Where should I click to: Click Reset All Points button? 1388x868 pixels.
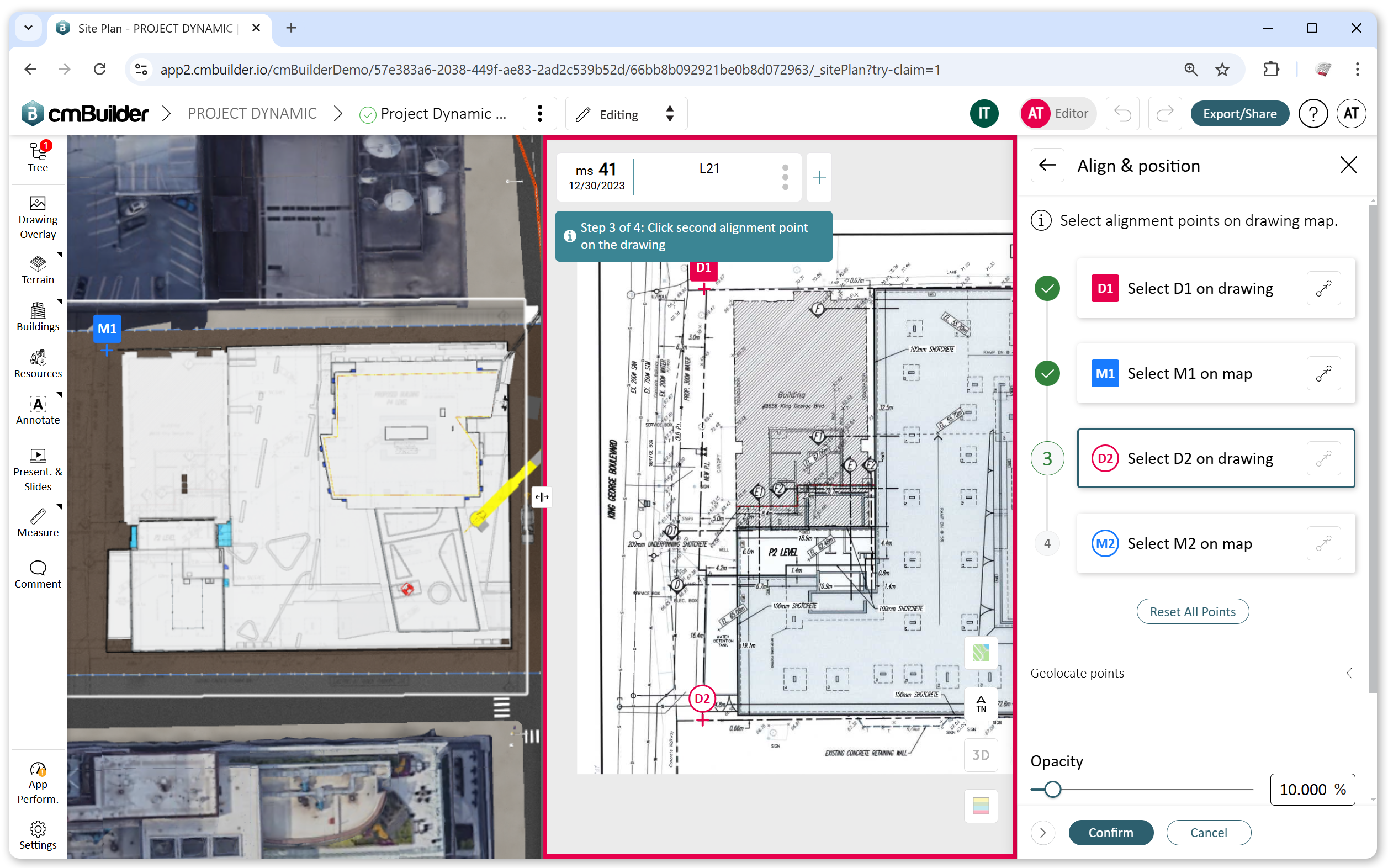(1192, 611)
